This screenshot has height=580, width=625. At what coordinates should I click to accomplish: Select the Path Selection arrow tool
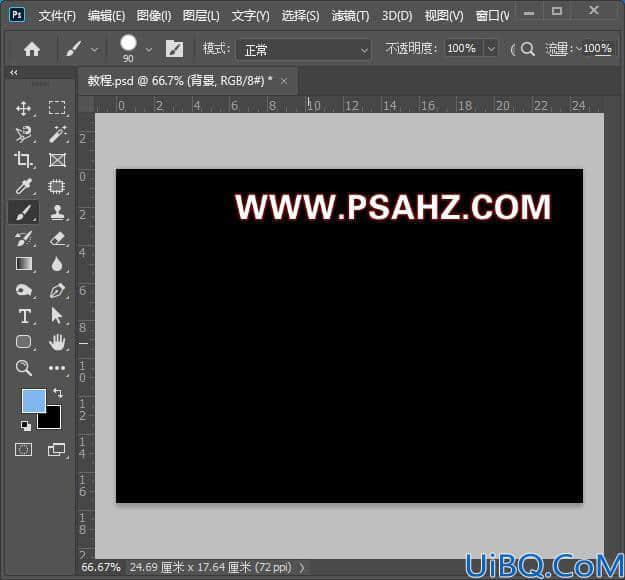(56, 316)
